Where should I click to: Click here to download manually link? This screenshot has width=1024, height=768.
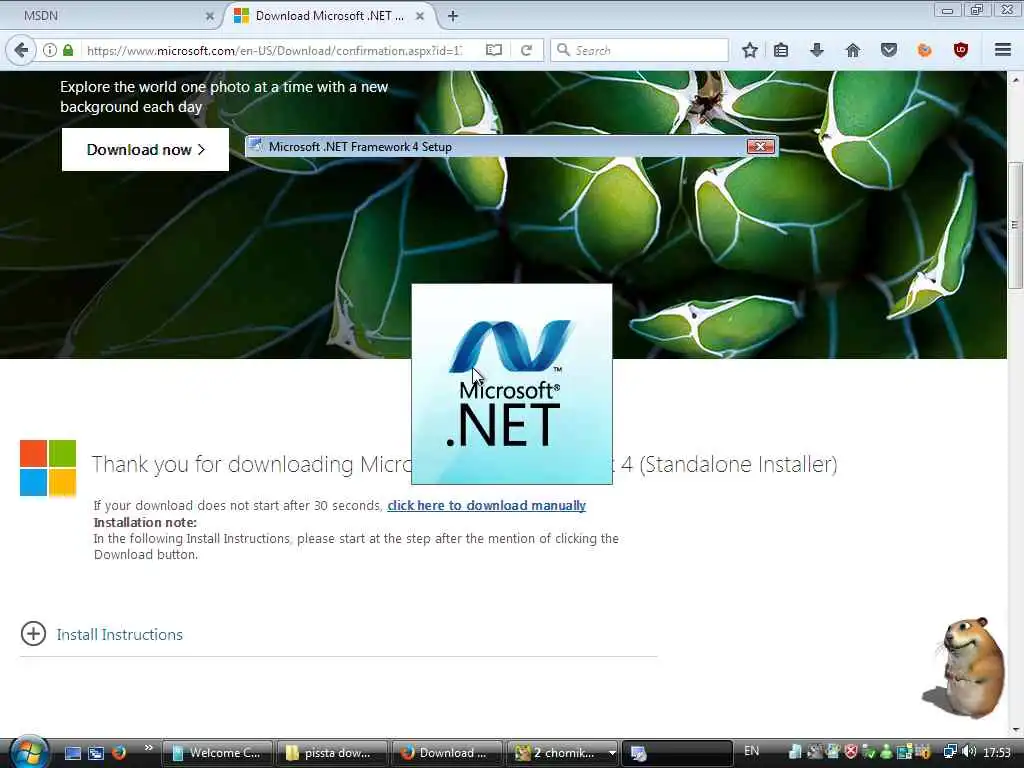[487, 505]
